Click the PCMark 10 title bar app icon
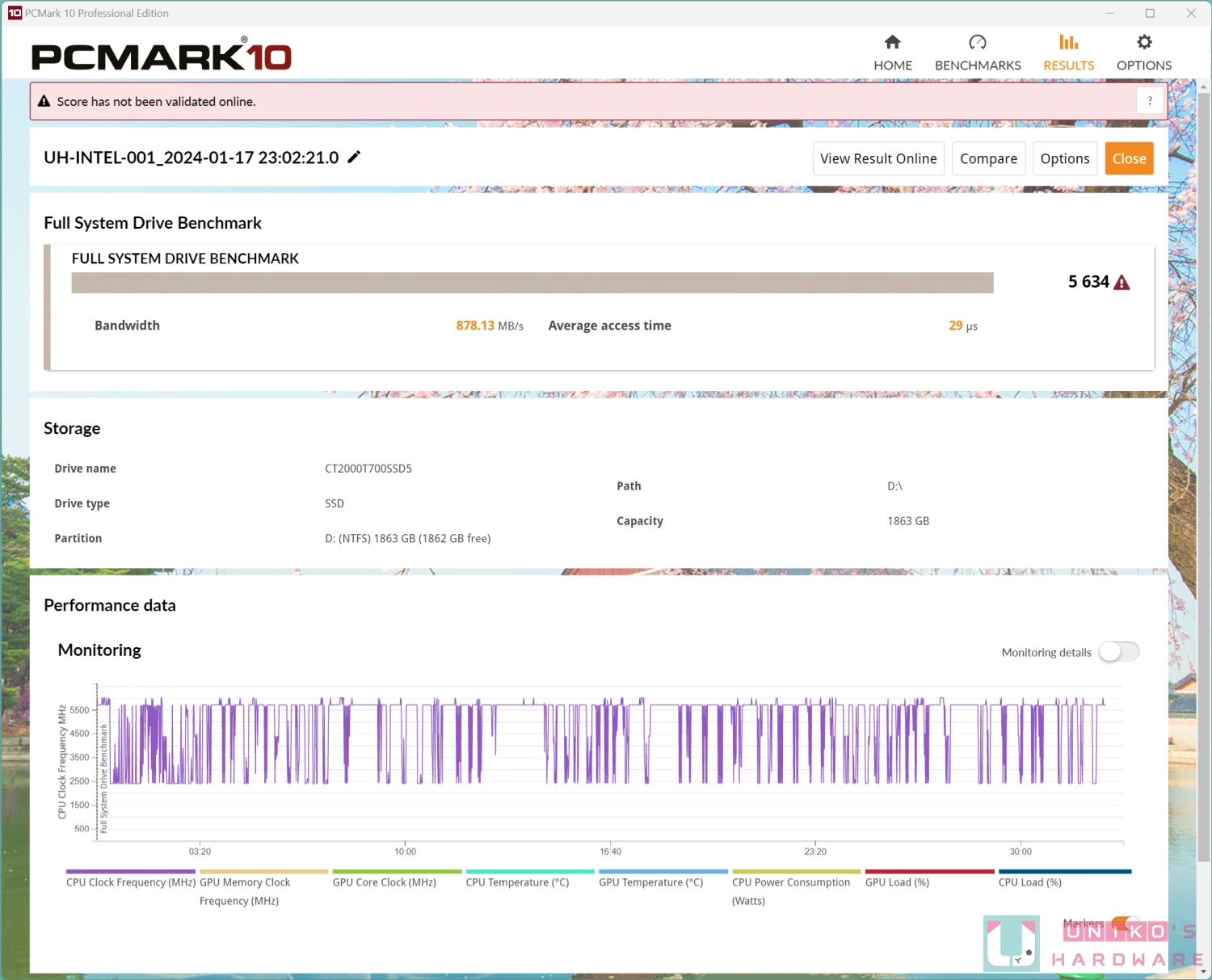1212x980 pixels. point(15,13)
